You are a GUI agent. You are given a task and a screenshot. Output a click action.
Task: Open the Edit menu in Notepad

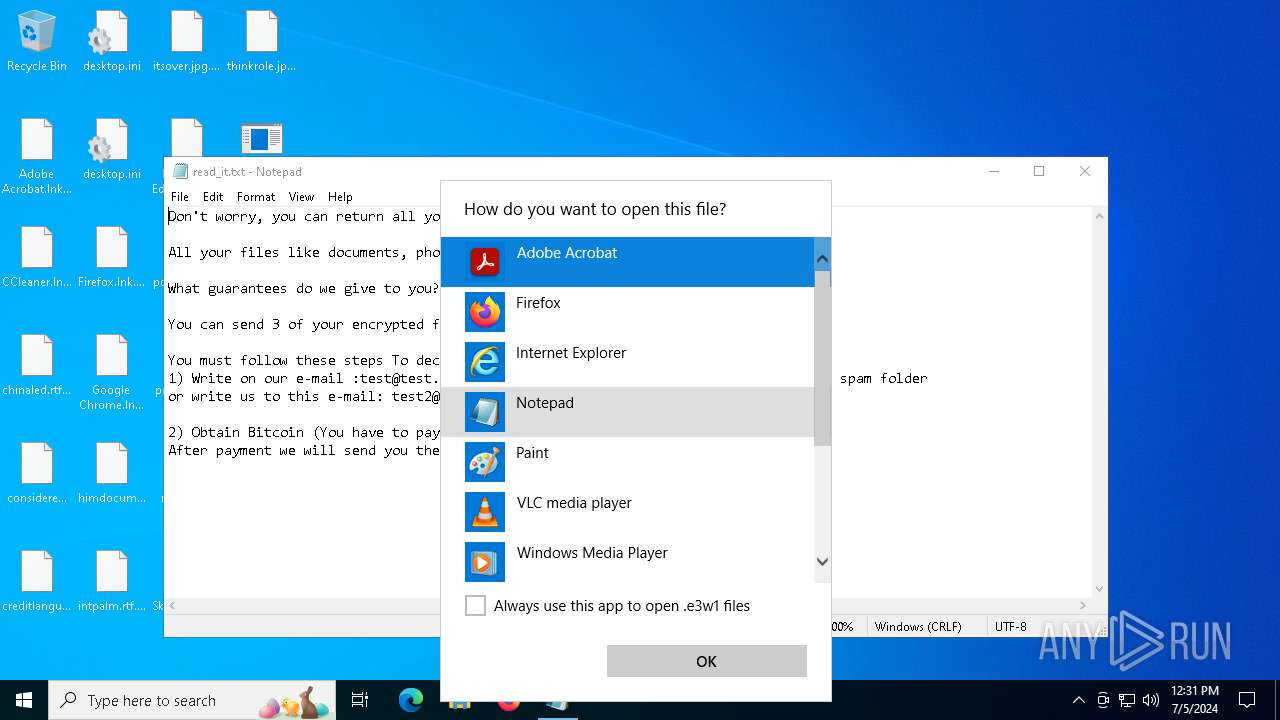pos(213,197)
